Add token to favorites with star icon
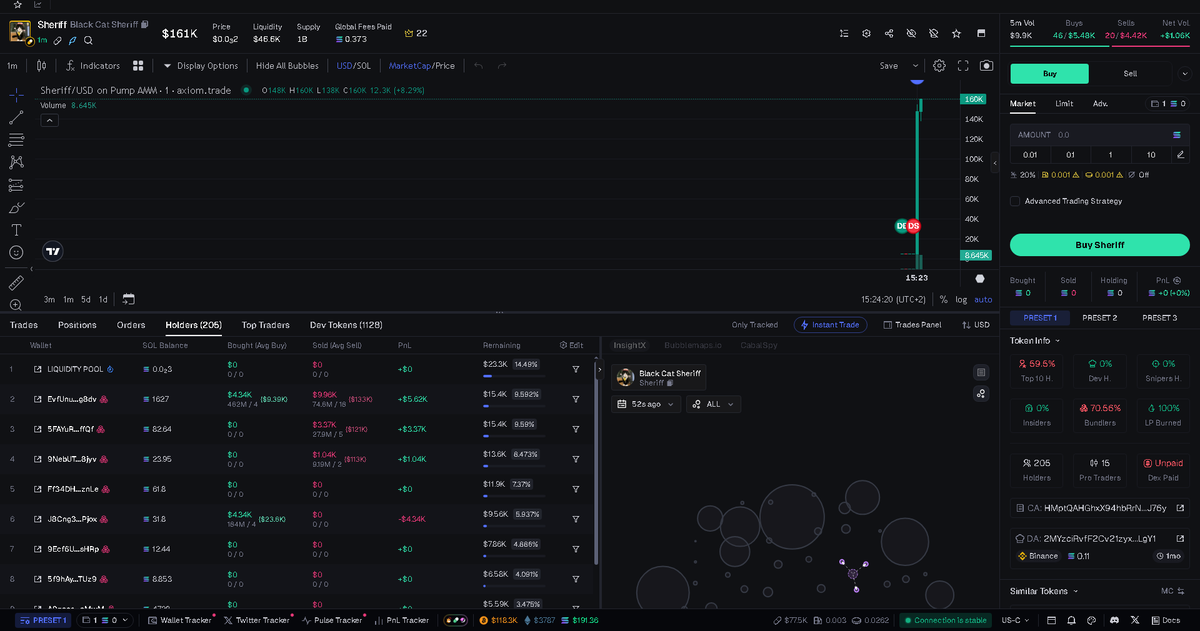Viewport: 1200px width, 631px height. tap(956, 33)
